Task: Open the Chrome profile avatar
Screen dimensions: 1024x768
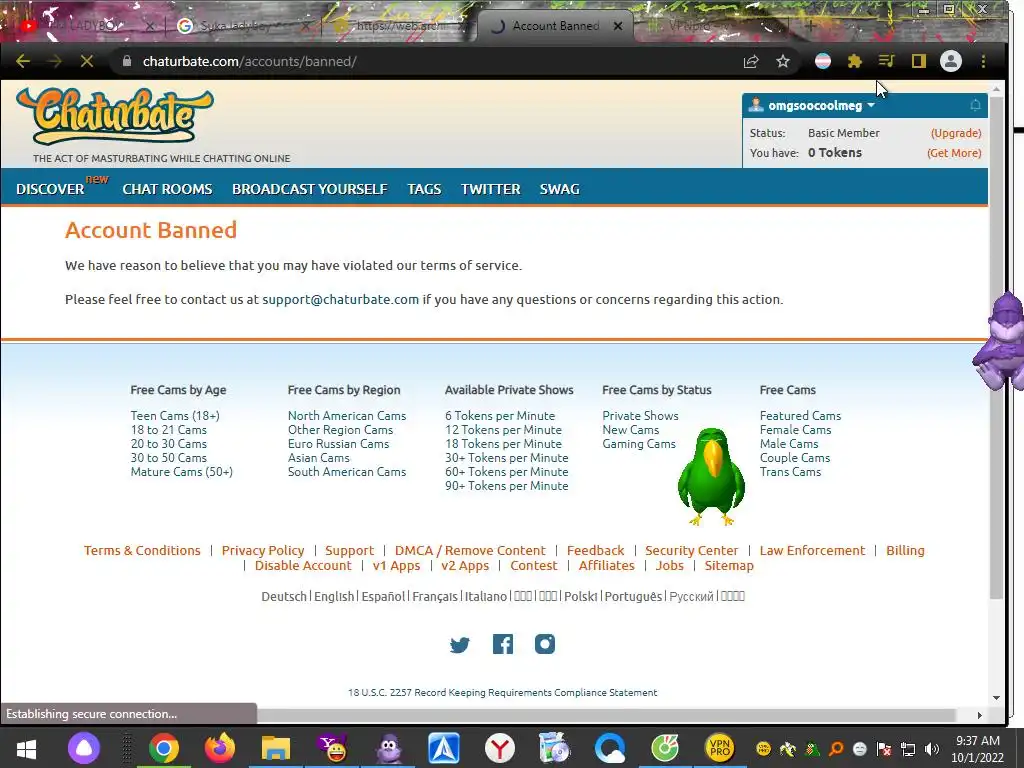Action: coord(951,61)
